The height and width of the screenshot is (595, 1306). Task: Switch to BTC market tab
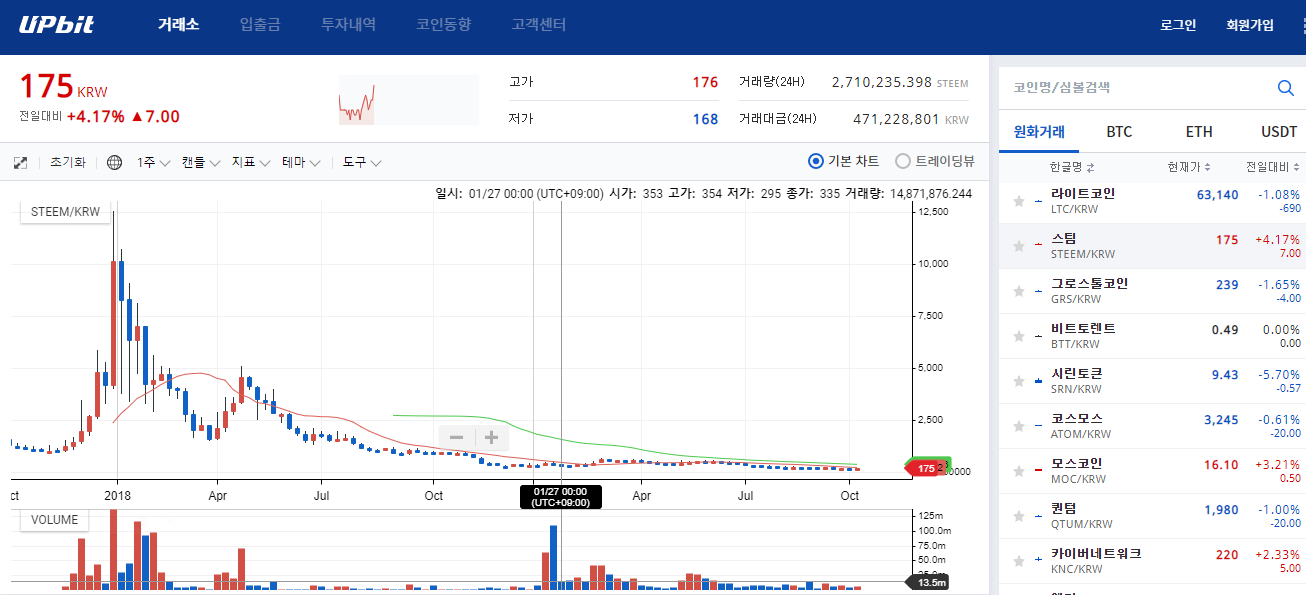tap(1119, 132)
